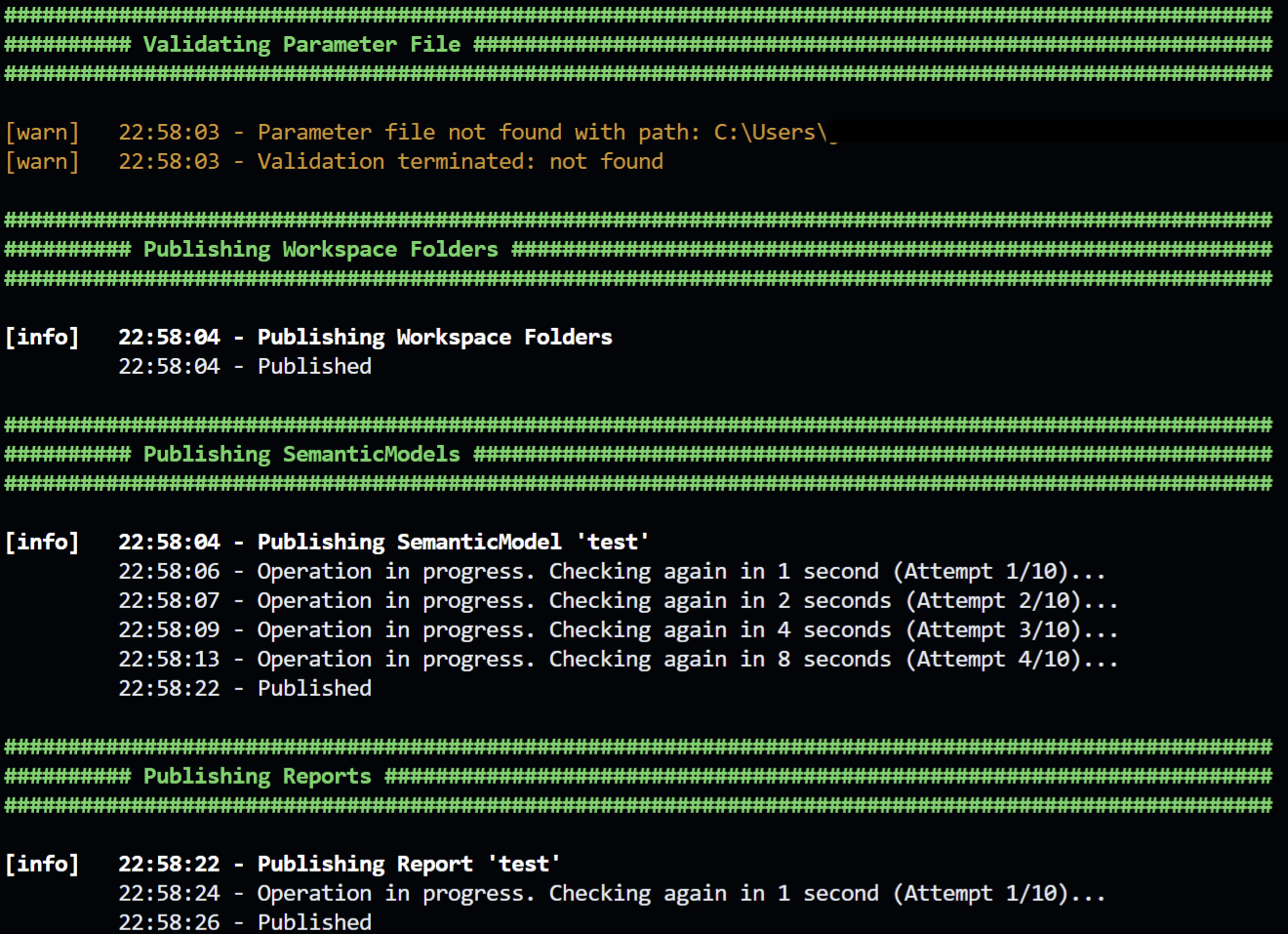
Task: Click the "Publishing Report 'test'" line
Action: 408,865
